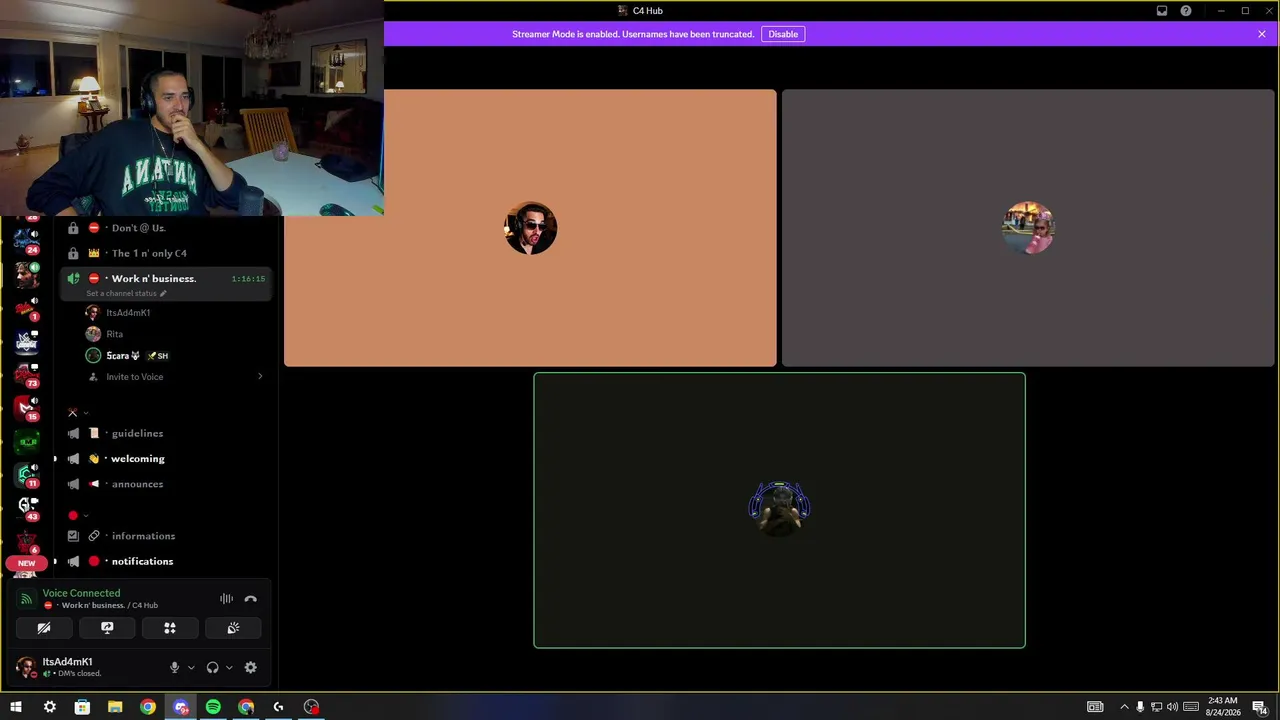Open OBS Studio from the taskbar
This screenshot has width=1280, height=720.
[312, 707]
